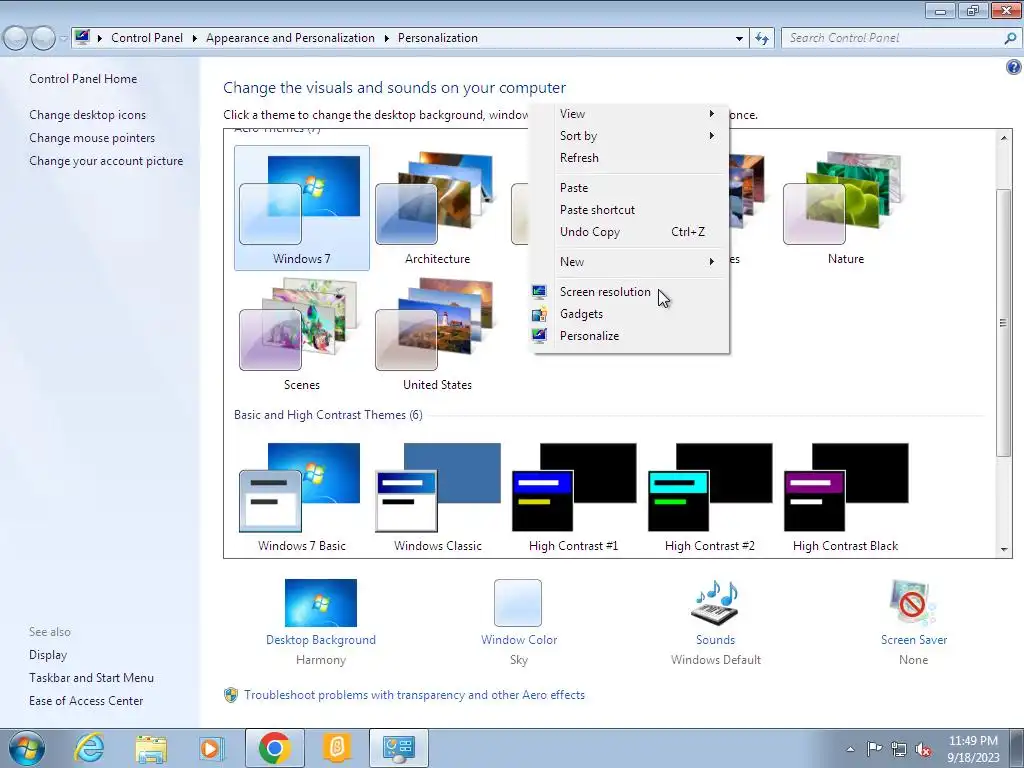This screenshot has height=768, width=1024.
Task: Open Display under See also
Action: coord(48,655)
